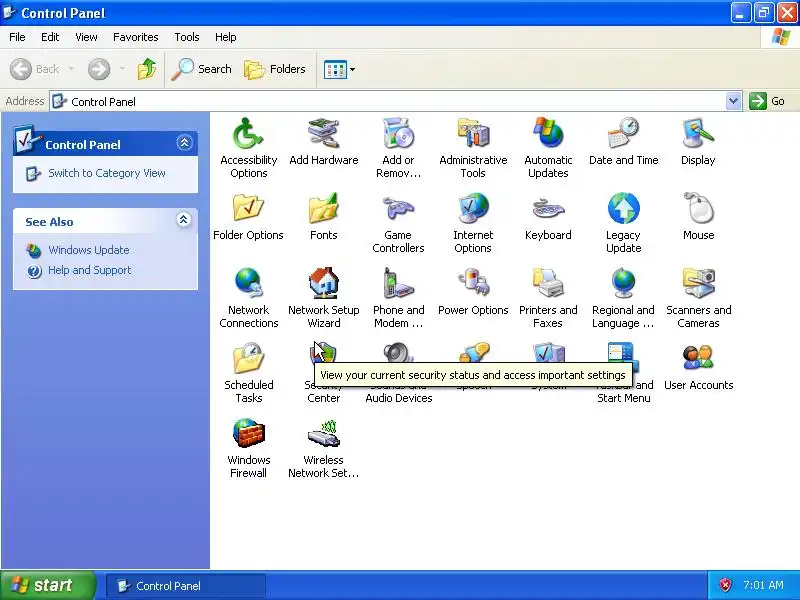This screenshot has width=800, height=600.
Task: Open Forward button history dropdown arrow
Action: click(122, 69)
